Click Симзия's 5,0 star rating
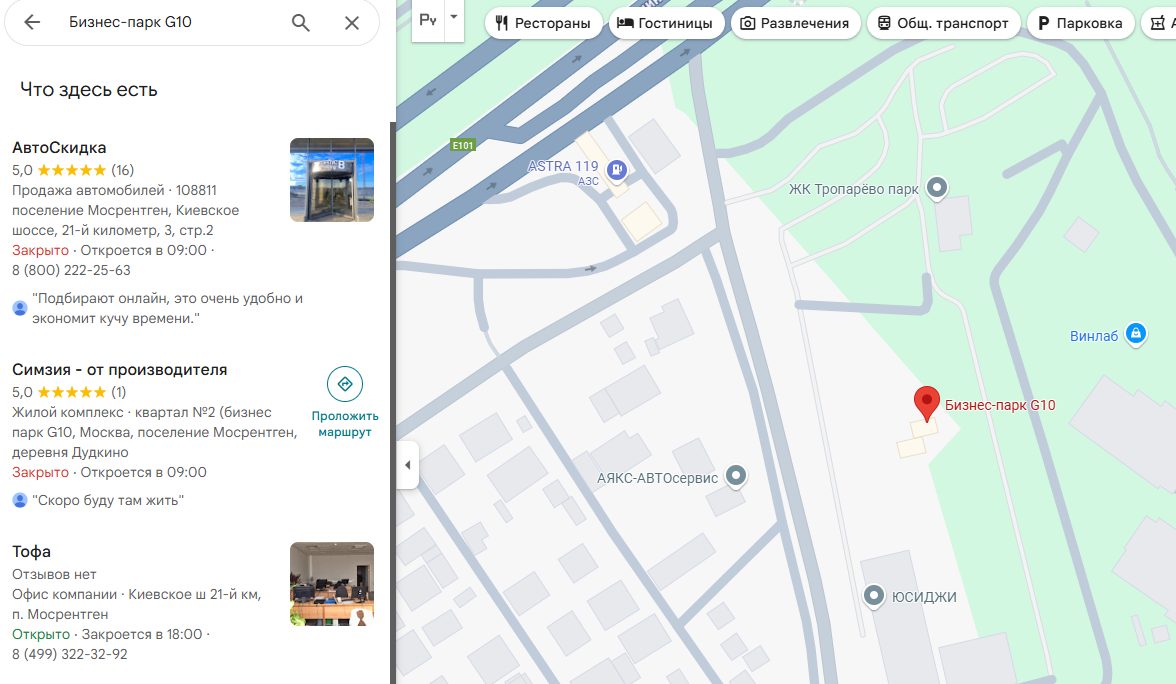The width and height of the screenshot is (1176, 684). (69, 392)
